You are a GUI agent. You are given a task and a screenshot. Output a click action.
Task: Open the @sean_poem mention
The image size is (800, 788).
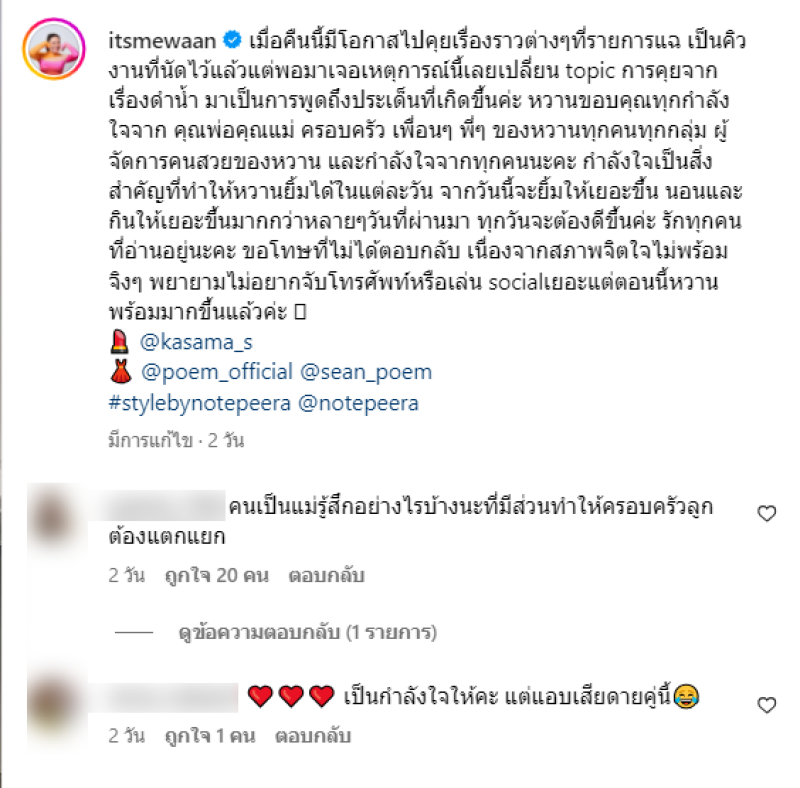pyautogui.click(x=366, y=372)
